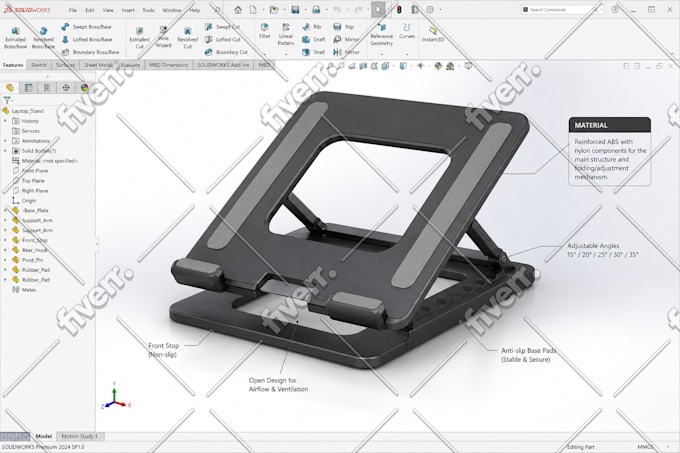680x453 pixels.
Task: Select the Revolved Cut tool
Action: (x=187, y=37)
